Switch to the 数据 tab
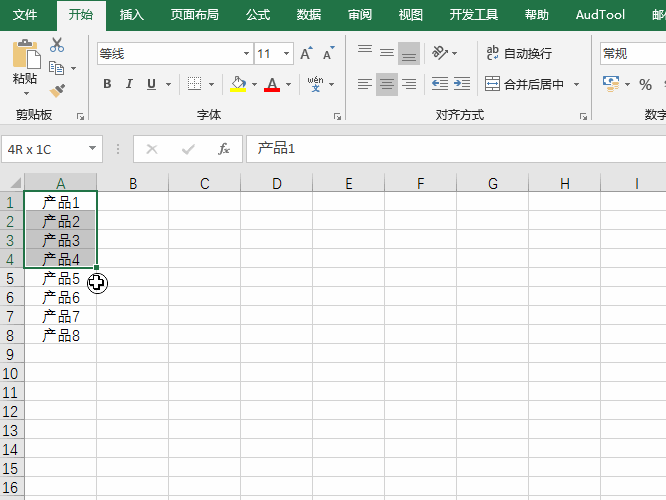This screenshot has width=666, height=500. point(309,15)
